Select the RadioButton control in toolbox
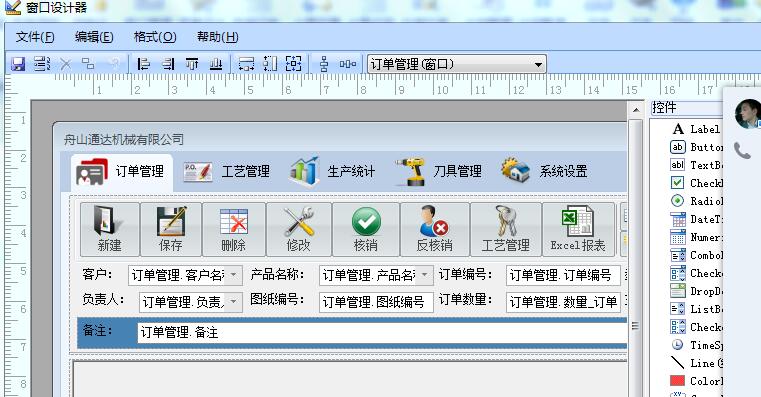The width and height of the screenshot is (761, 397). 696,201
